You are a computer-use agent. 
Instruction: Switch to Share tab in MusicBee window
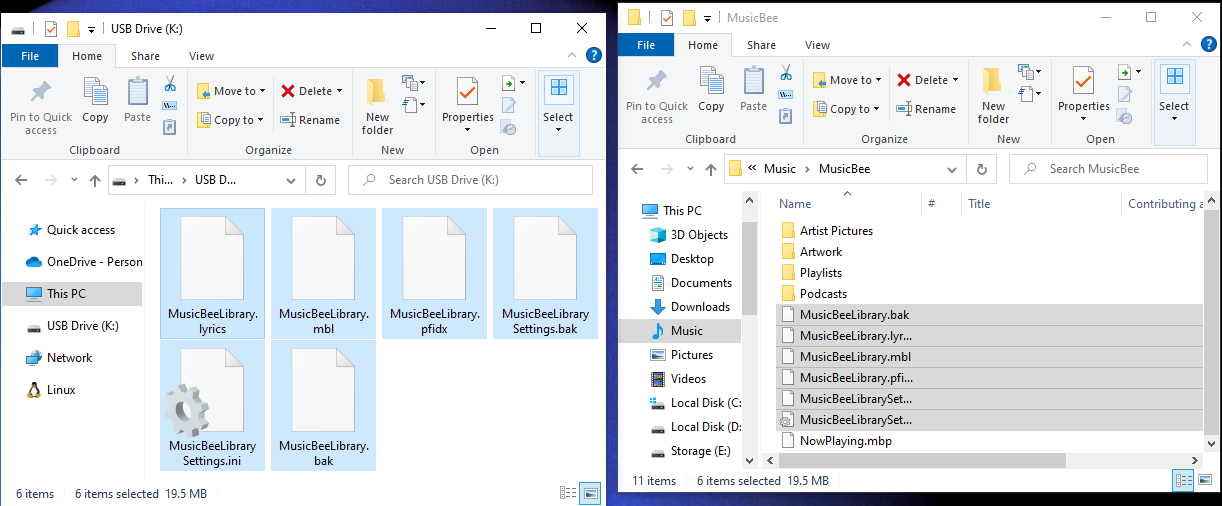point(761,45)
